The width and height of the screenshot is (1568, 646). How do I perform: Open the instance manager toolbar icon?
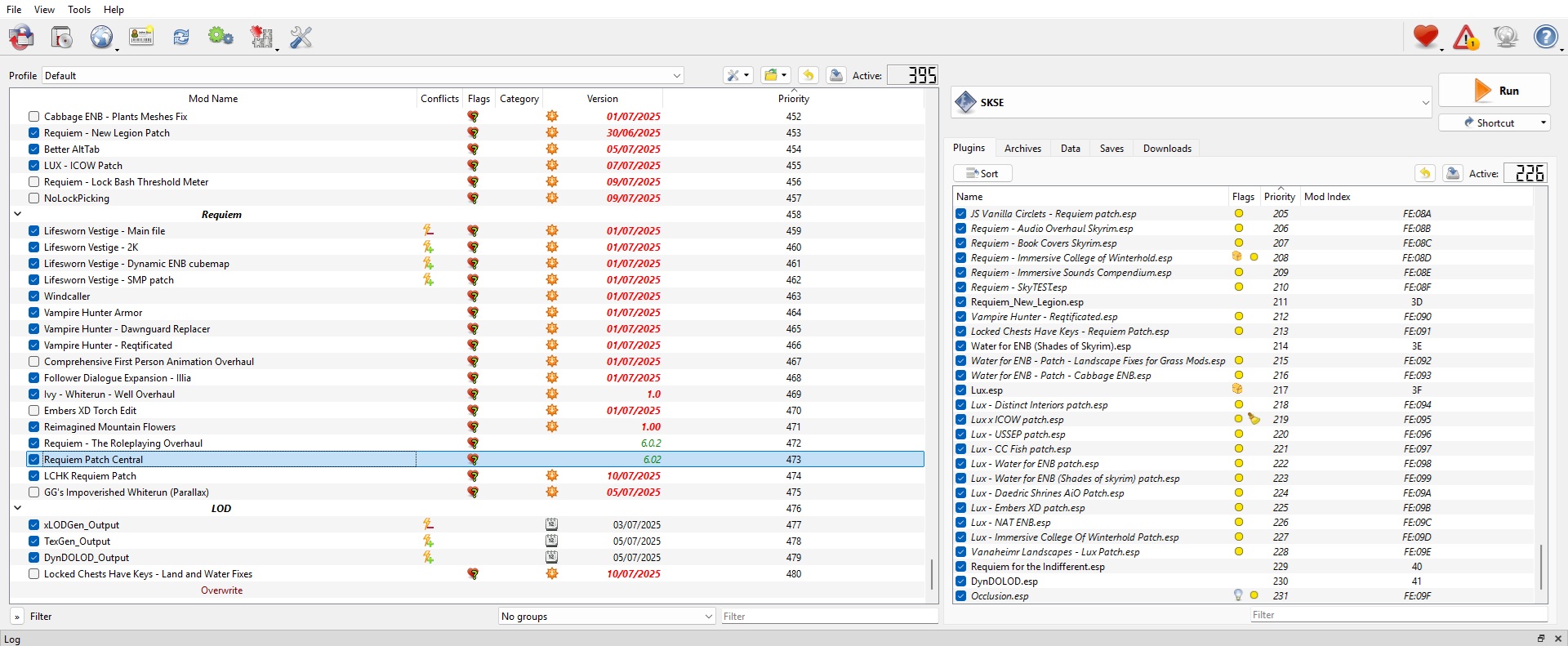pos(22,37)
